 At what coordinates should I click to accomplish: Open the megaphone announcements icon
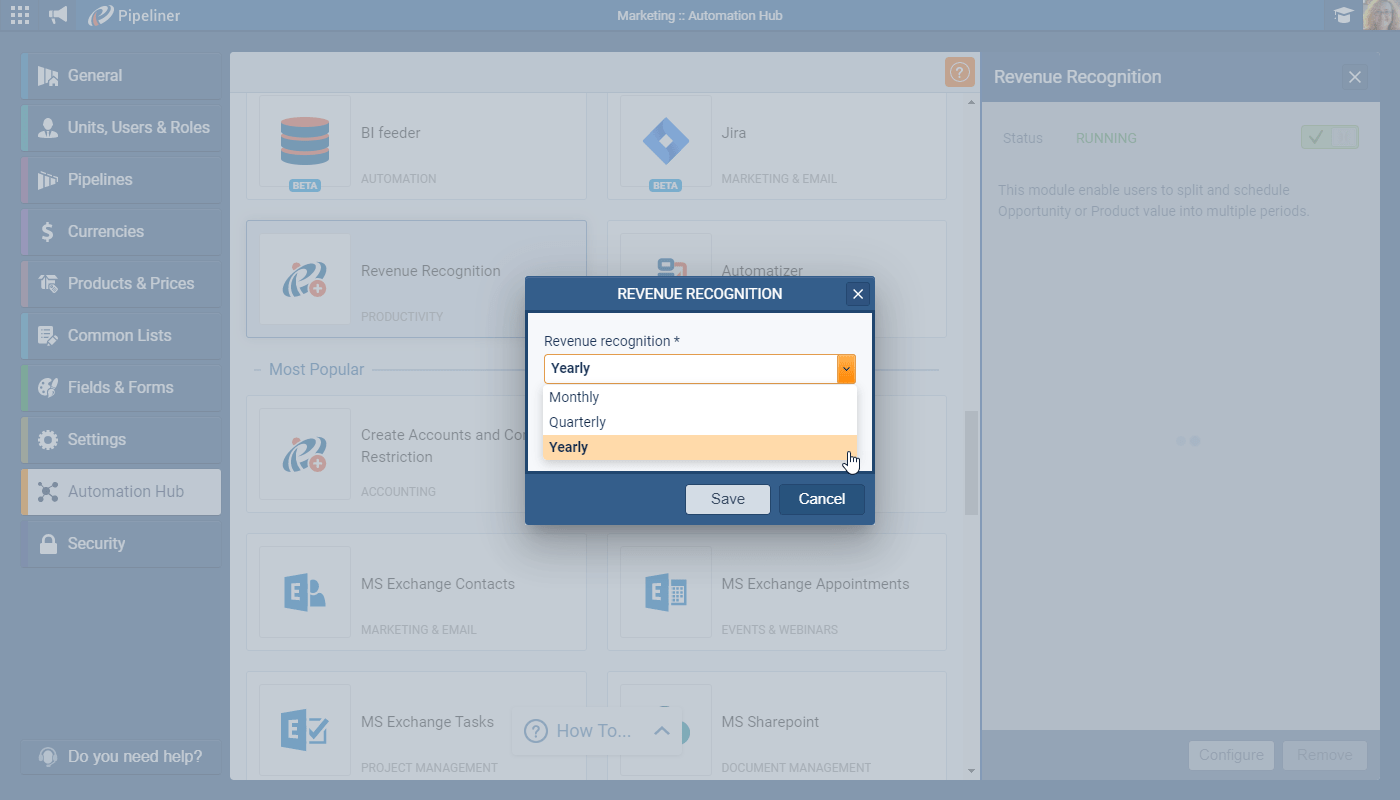[59, 15]
